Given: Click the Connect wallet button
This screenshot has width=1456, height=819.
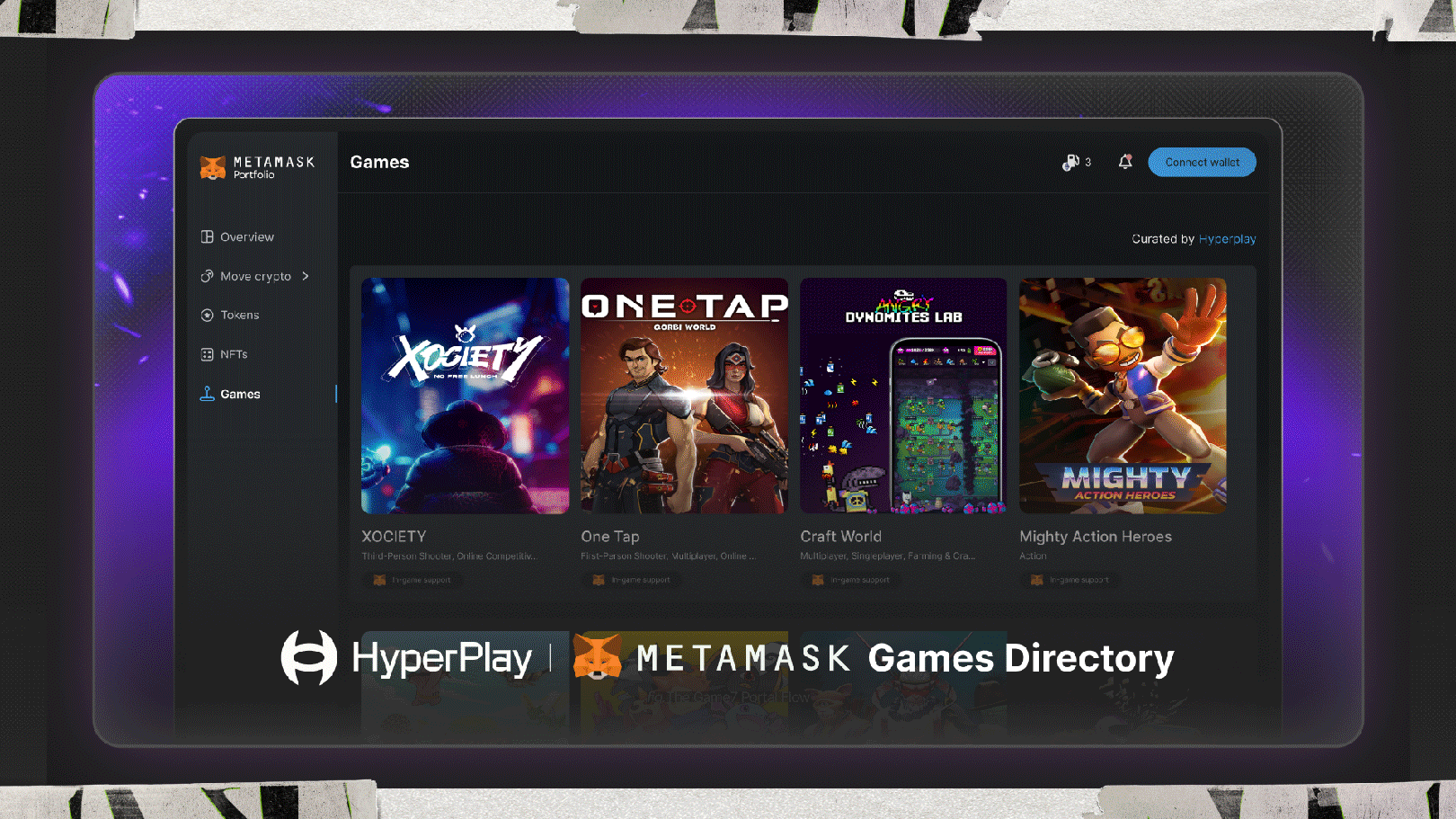Looking at the screenshot, I should coord(1202,163).
